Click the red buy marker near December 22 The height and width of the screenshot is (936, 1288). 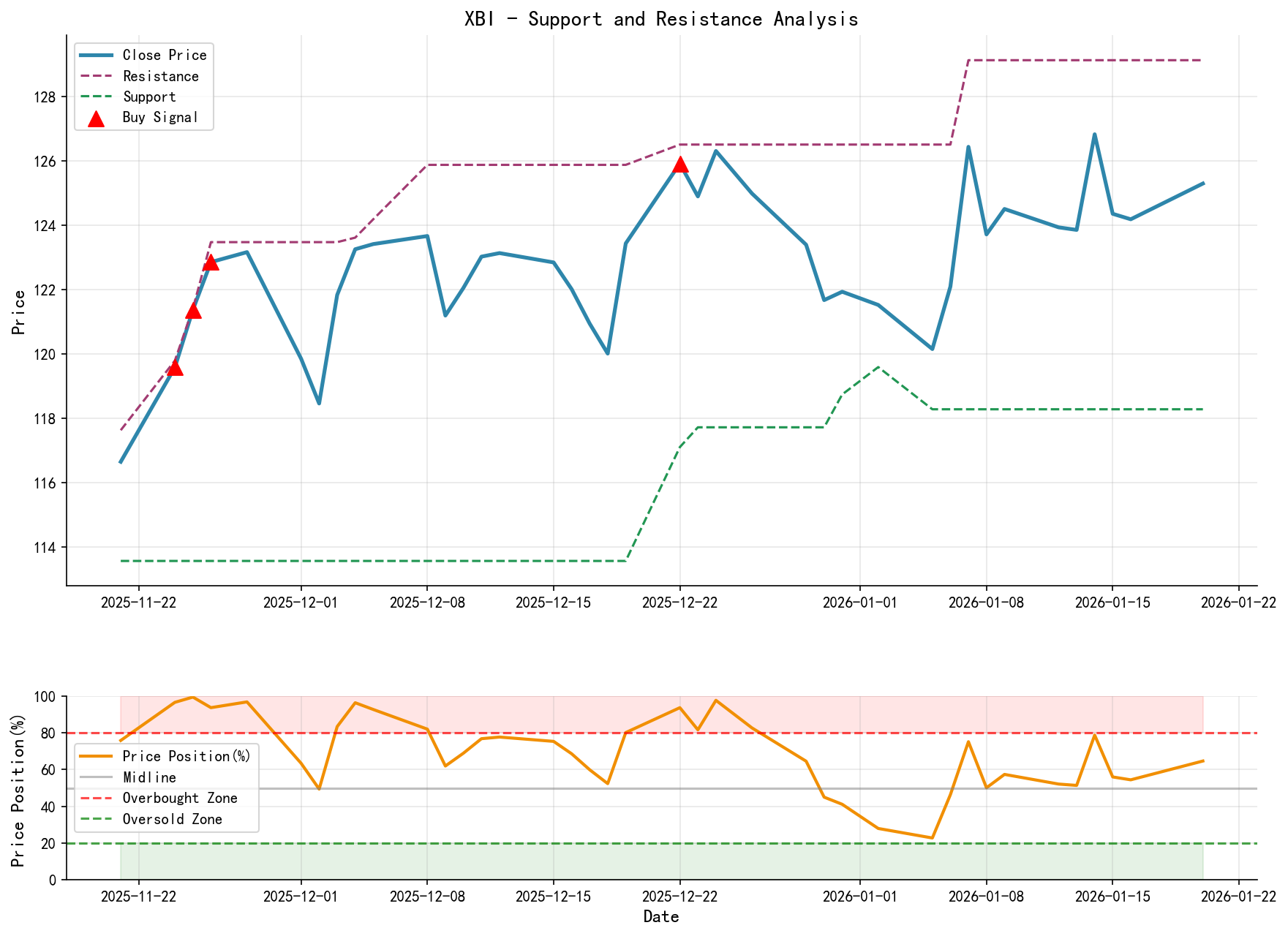tap(681, 165)
